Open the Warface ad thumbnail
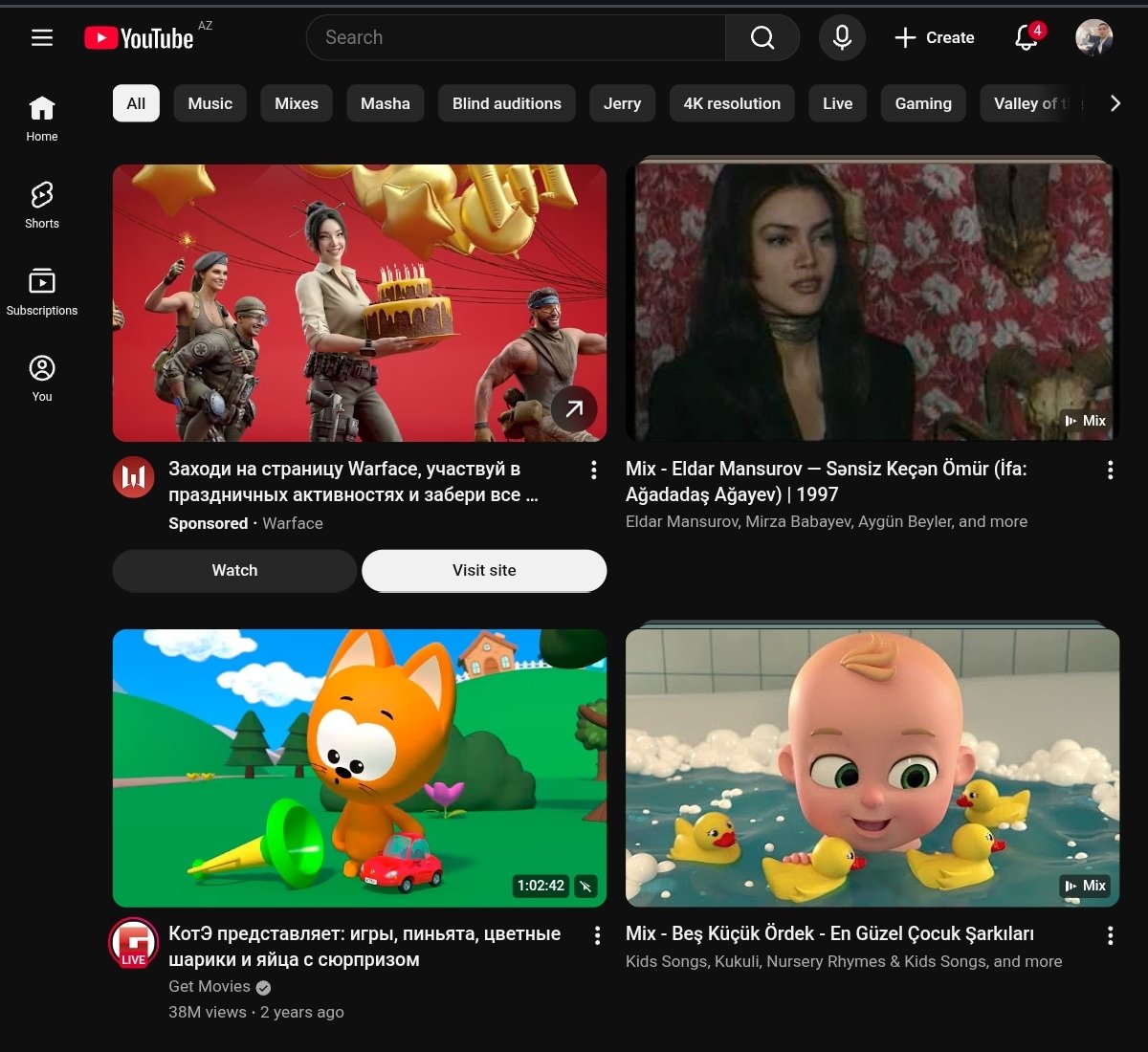 pyautogui.click(x=360, y=303)
